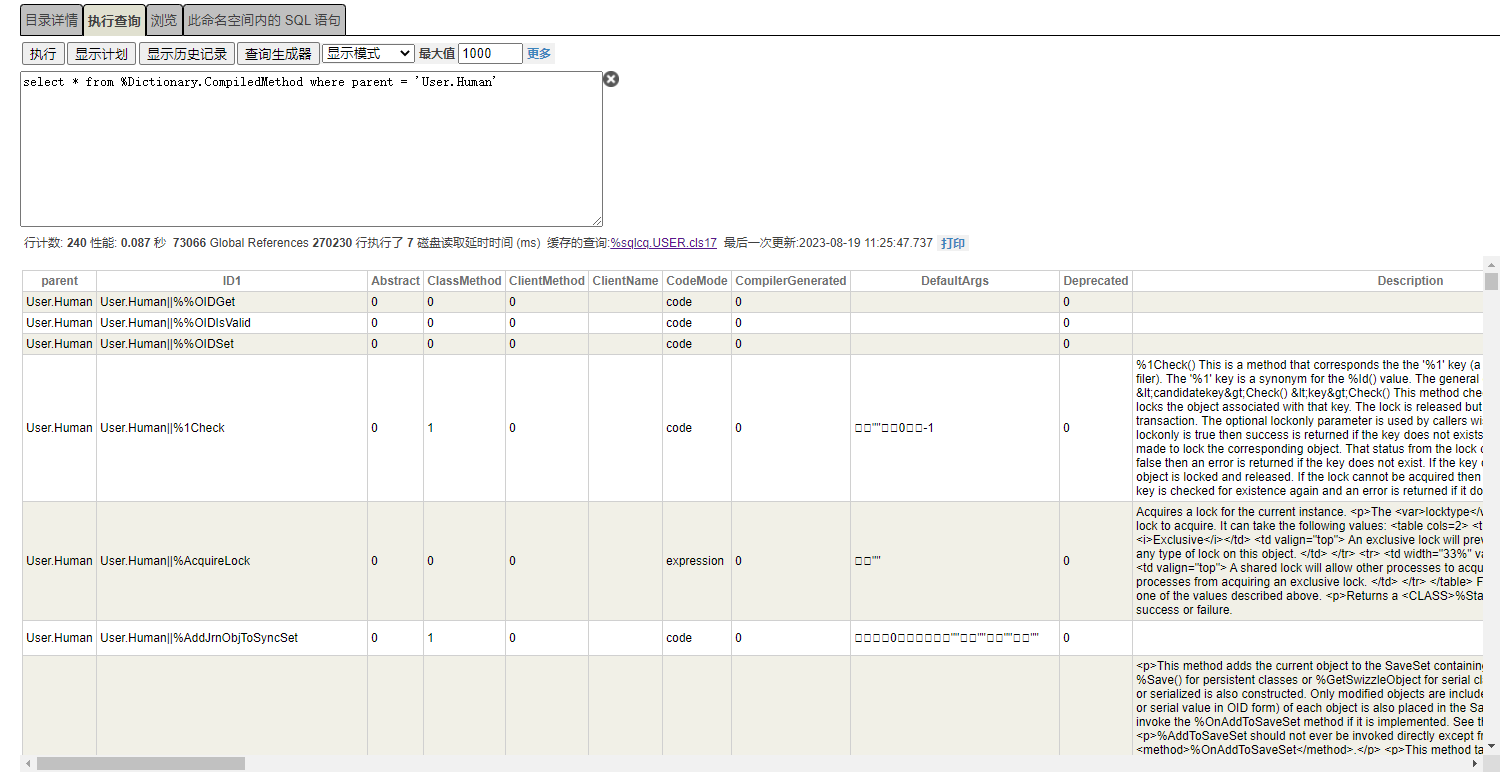Click the %AcquireLock description text
The height and width of the screenshot is (779, 1500).
click(1308, 561)
